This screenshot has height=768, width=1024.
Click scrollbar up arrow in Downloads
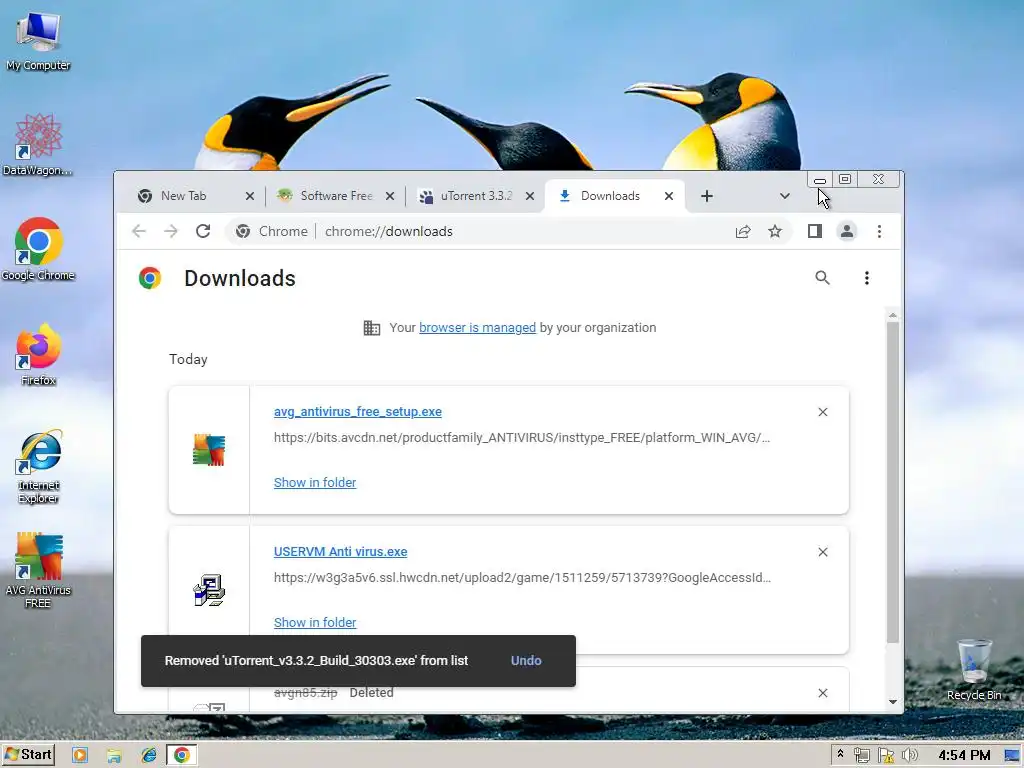coord(893,316)
